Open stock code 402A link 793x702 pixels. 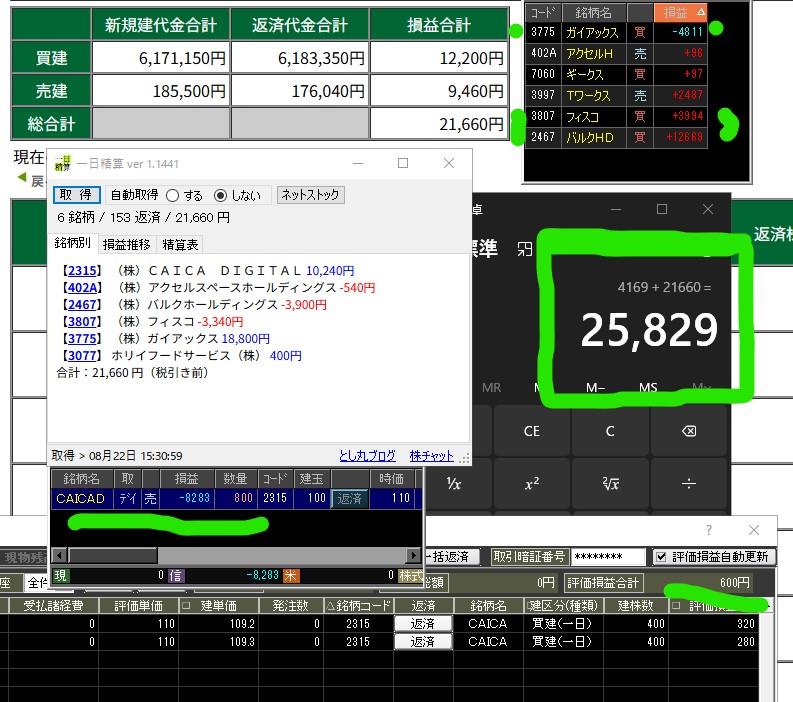[82, 288]
